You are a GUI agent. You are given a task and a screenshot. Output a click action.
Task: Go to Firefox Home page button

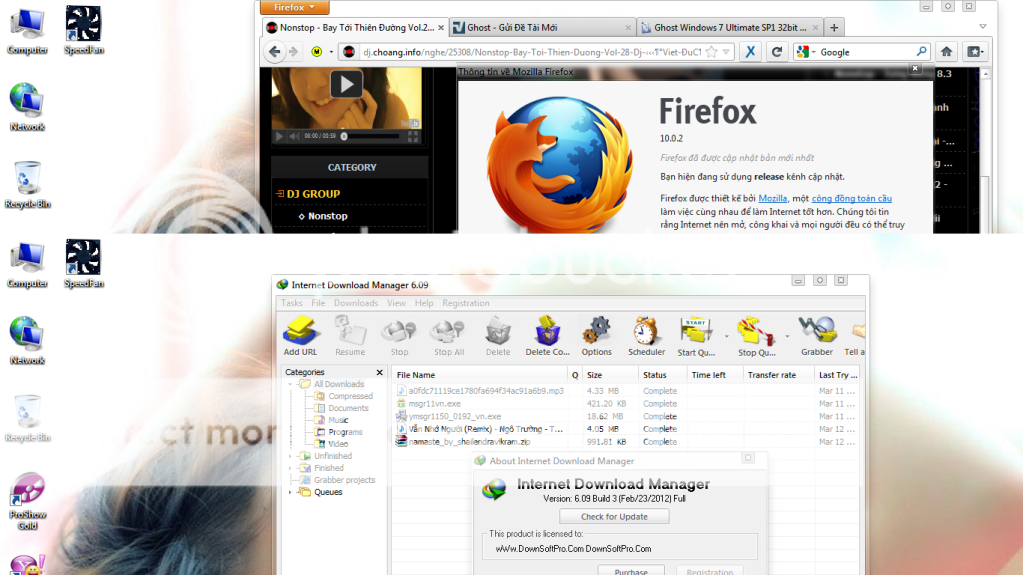click(x=946, y=52)
